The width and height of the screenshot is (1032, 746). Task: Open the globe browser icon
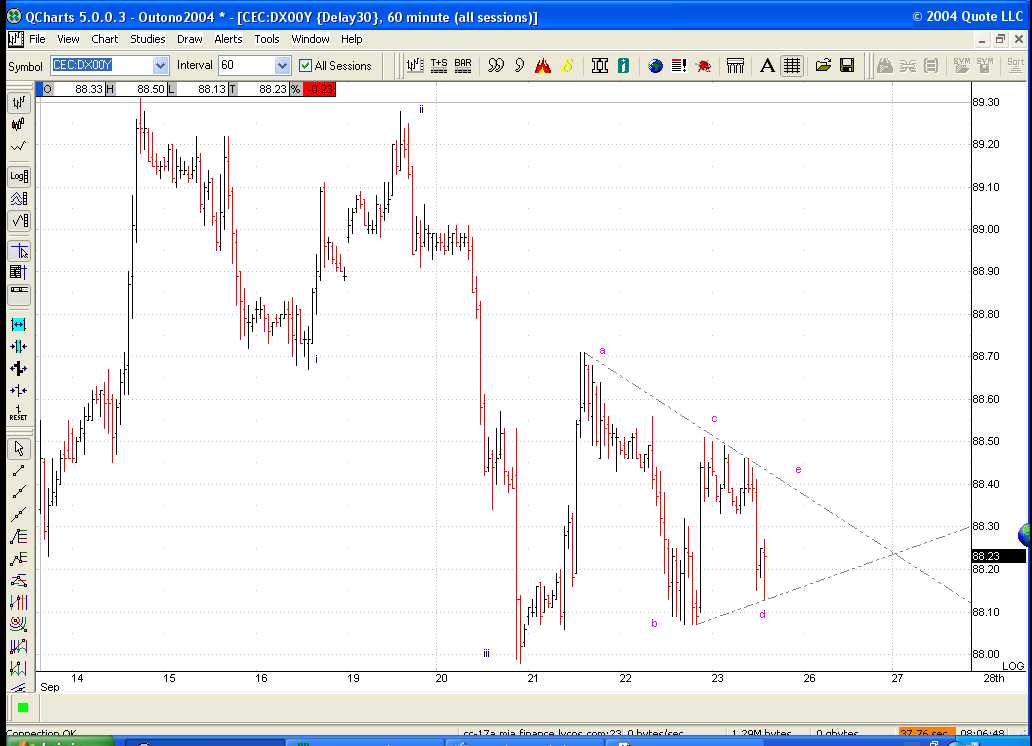(656, 65)
